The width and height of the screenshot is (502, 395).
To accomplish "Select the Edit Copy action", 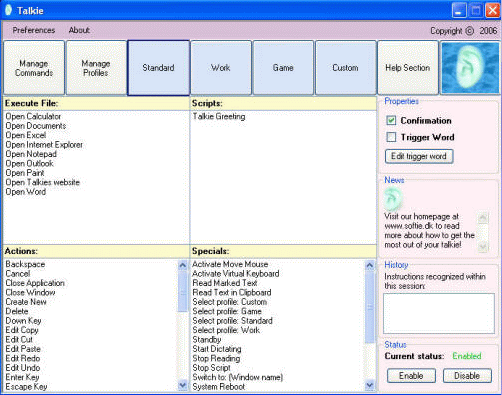I will tap(22, 330).
